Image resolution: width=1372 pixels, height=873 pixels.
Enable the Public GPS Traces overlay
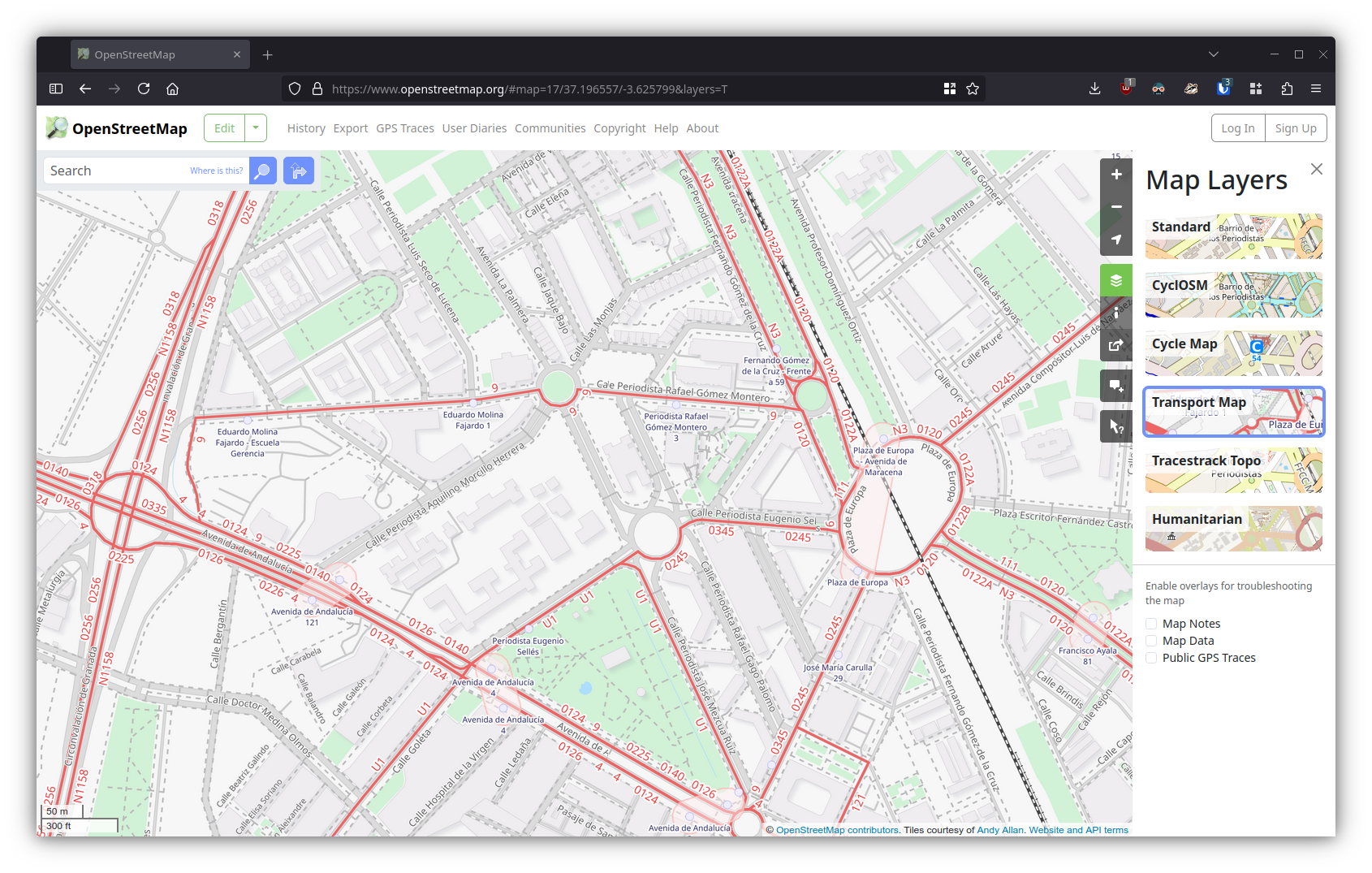pyautogui.click(x=1151, y=658)
